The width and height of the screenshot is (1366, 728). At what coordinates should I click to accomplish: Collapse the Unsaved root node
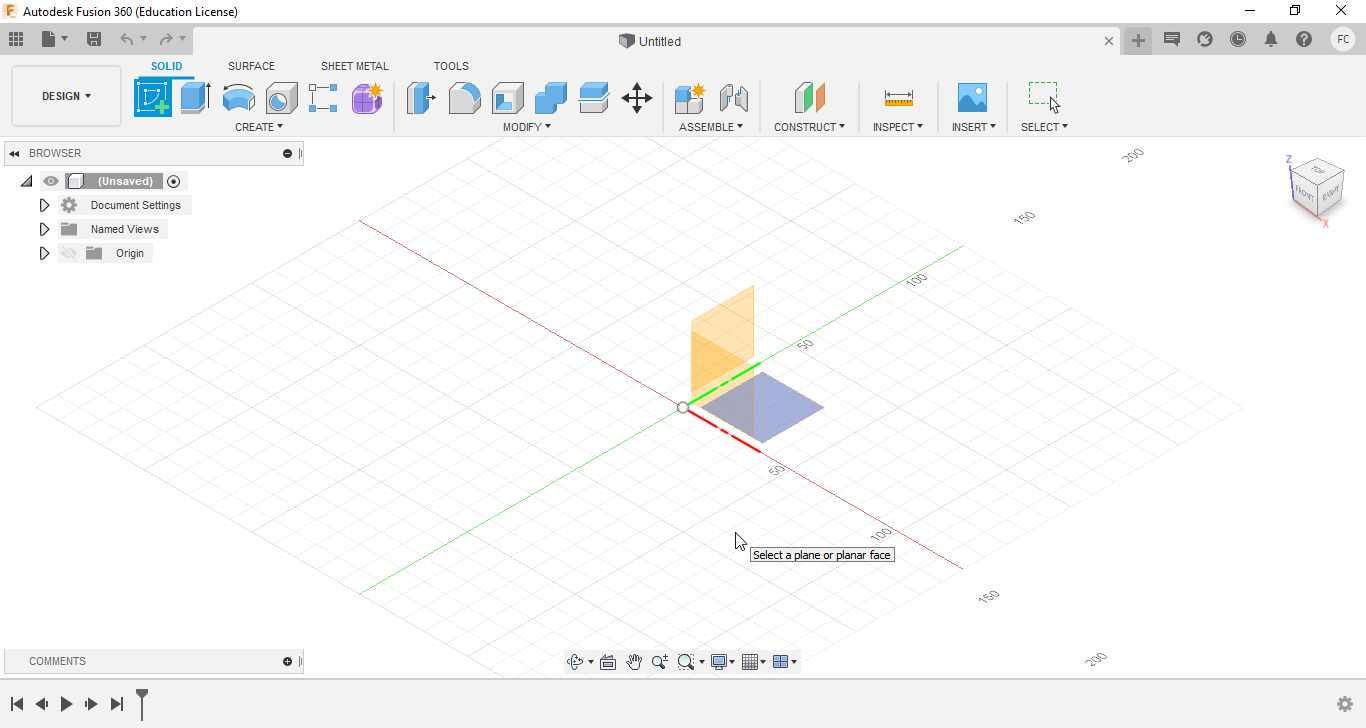(x=26, y=181)
